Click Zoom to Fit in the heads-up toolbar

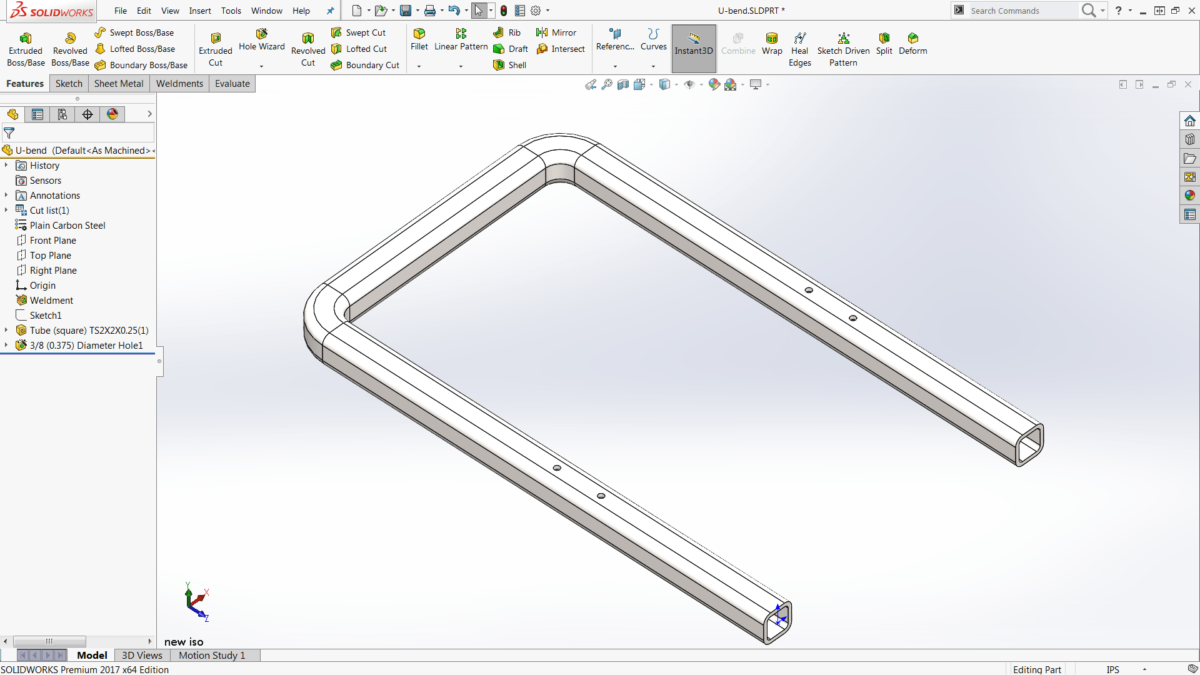pos(607,84)
